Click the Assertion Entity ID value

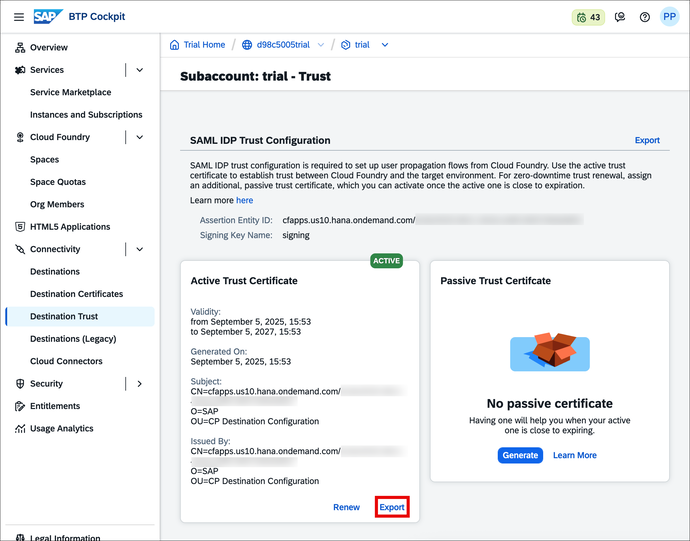pos(433,220)
